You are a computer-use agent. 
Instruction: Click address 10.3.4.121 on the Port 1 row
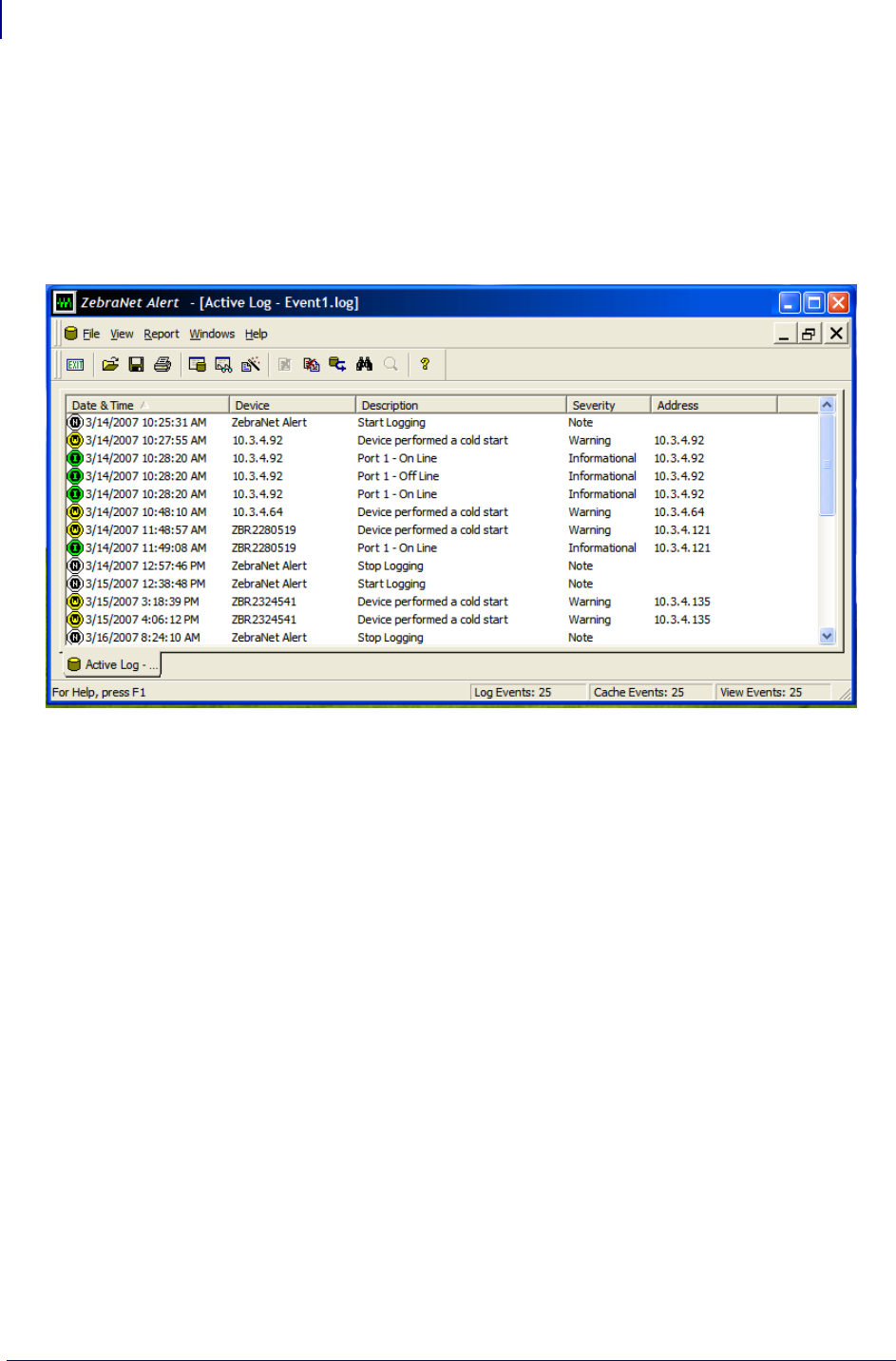(x=681, y=547)
